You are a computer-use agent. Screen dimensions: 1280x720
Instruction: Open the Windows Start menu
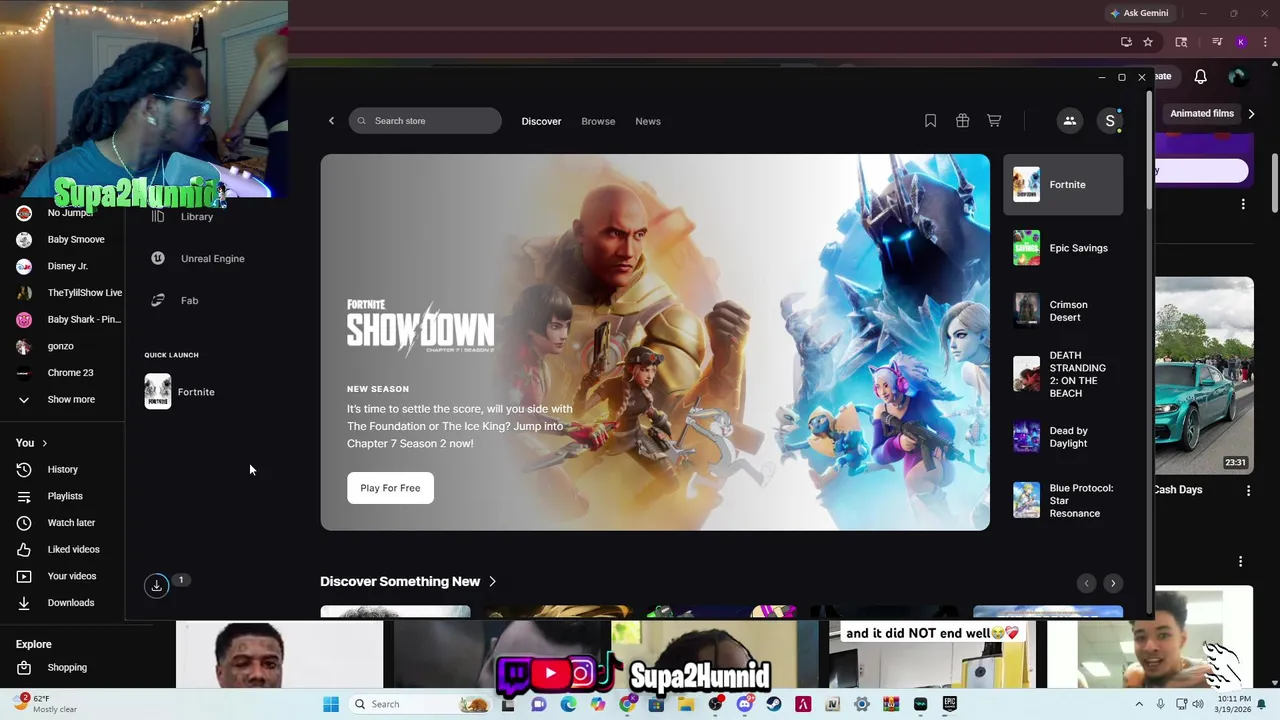click(331, 704)
